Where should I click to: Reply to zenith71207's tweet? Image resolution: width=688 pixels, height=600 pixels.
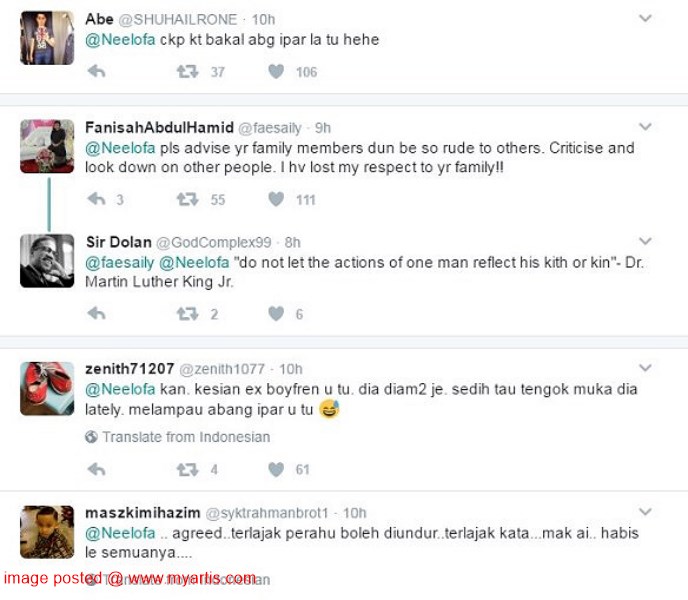(97, 469)
